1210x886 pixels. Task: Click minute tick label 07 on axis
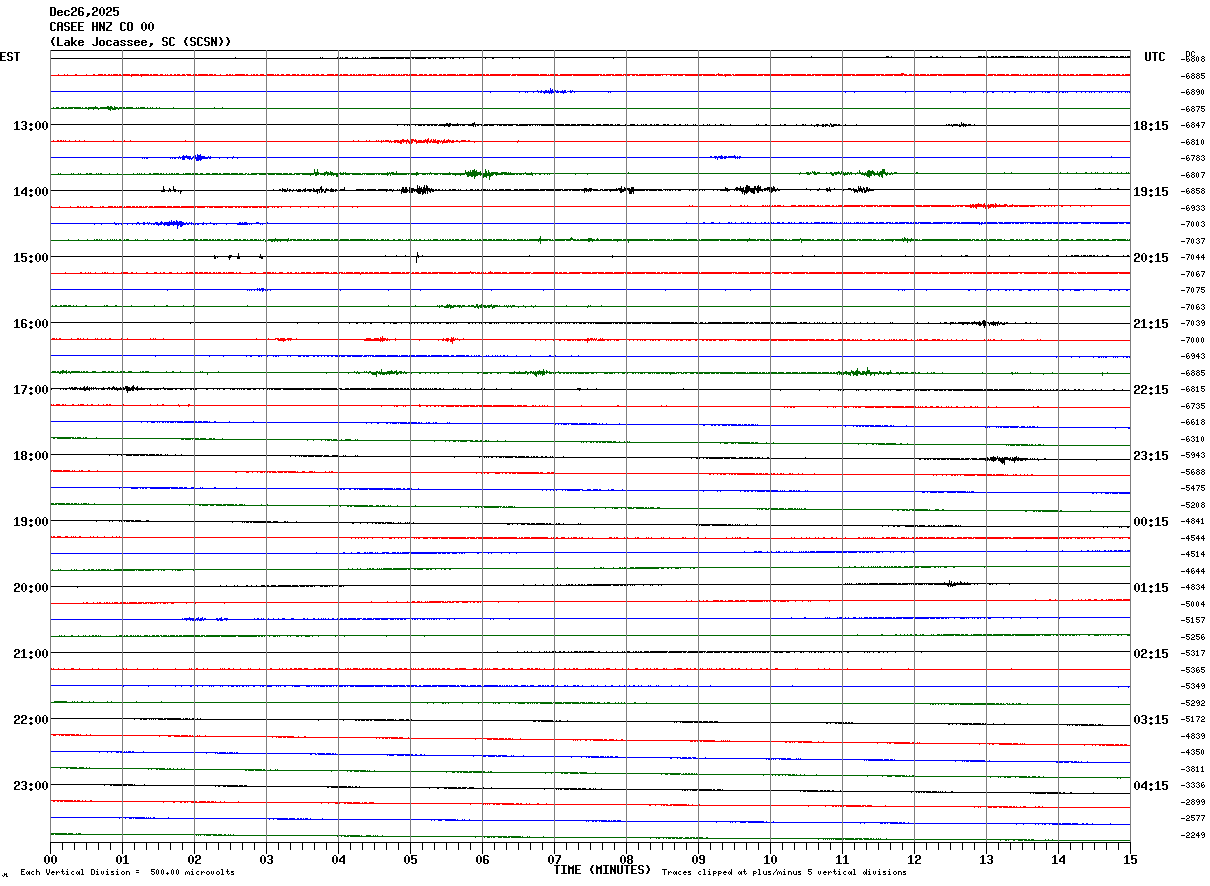[x=554, y=859]
